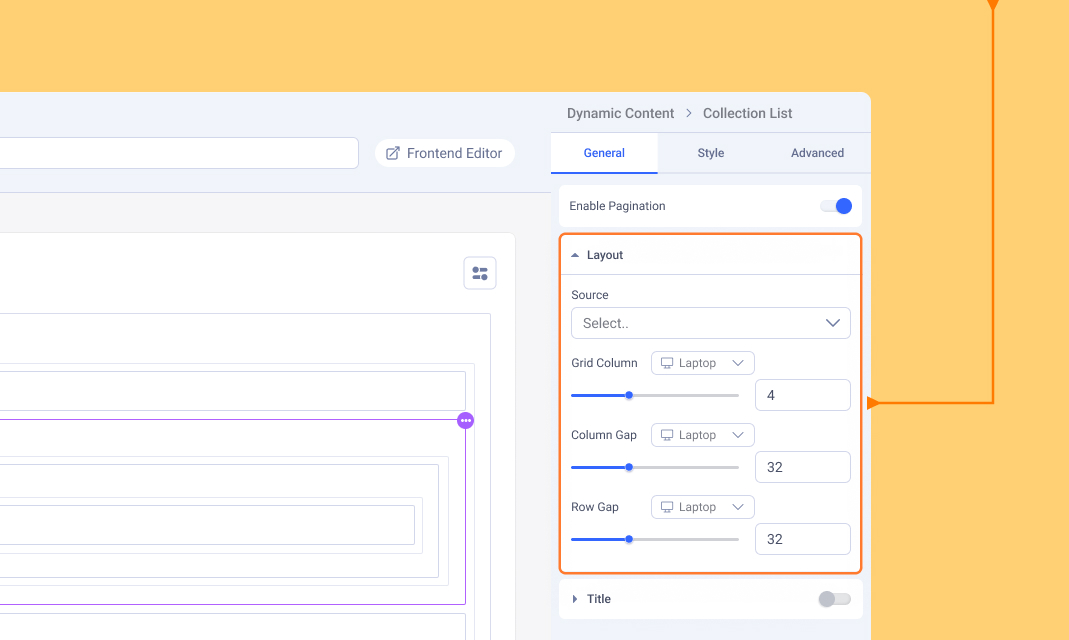1069x640 pixels.
Task: Expand the Title section arrow
Action: pyautogui.click(x=575, y=599)
